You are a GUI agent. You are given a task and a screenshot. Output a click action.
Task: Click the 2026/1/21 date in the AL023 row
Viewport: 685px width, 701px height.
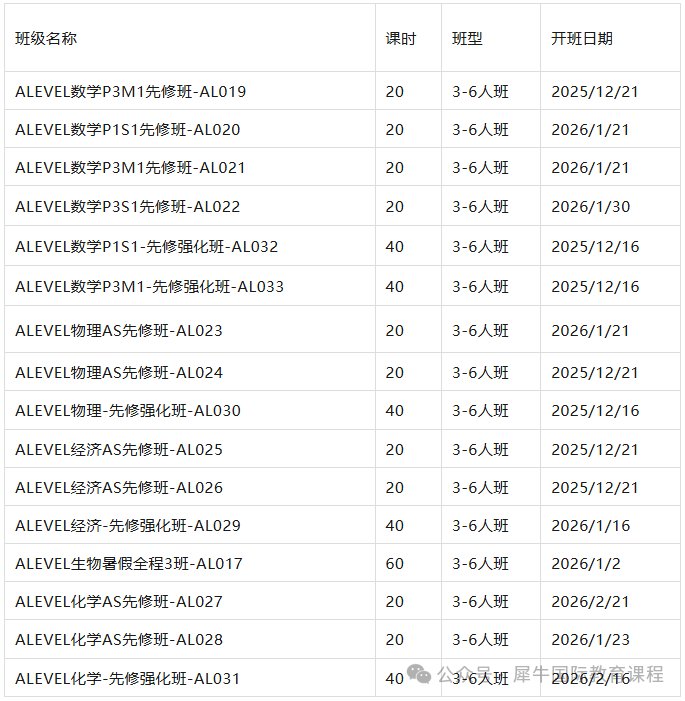(590, 330)
